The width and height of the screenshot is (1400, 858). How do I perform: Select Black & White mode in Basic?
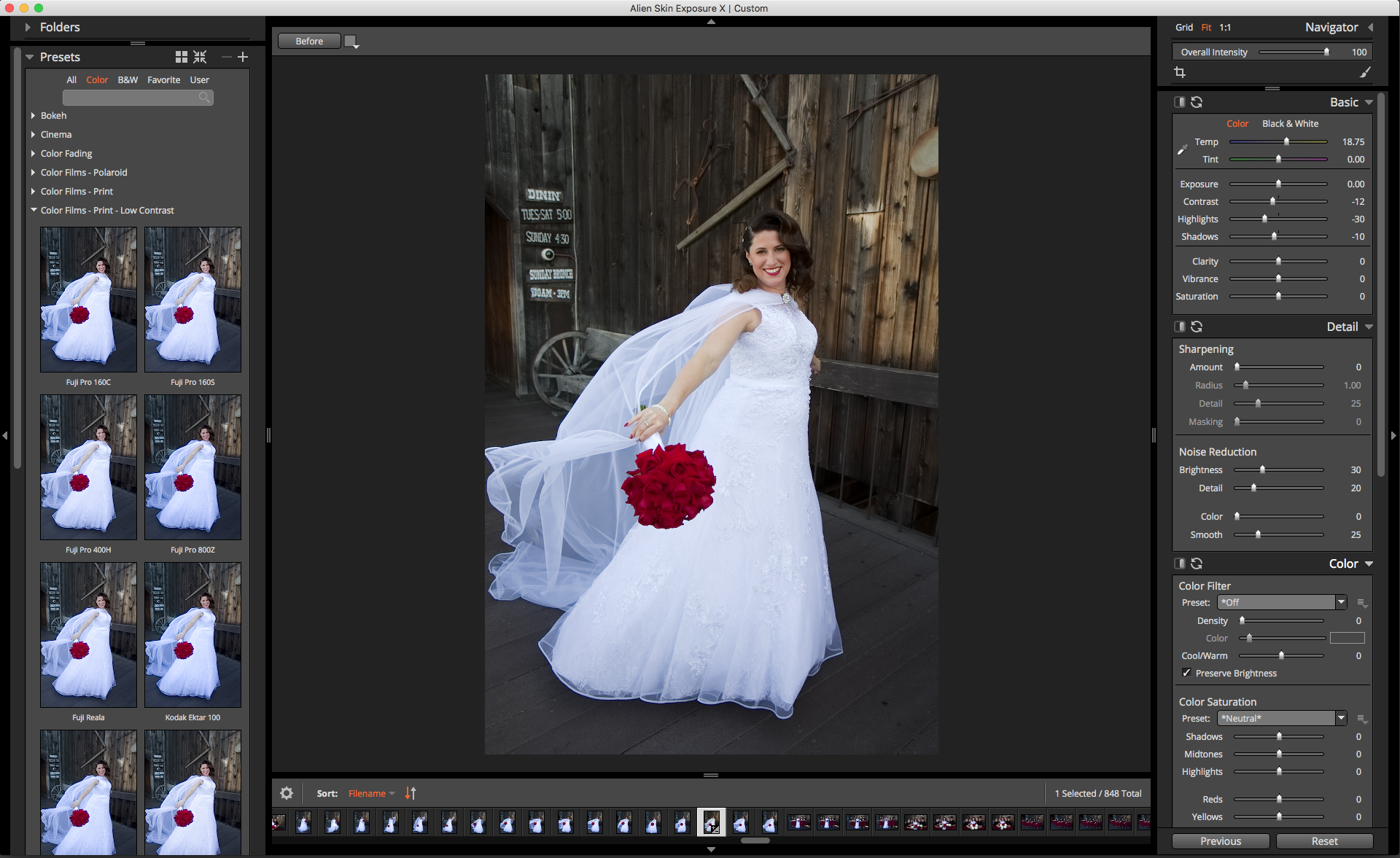pos(1290,124)
